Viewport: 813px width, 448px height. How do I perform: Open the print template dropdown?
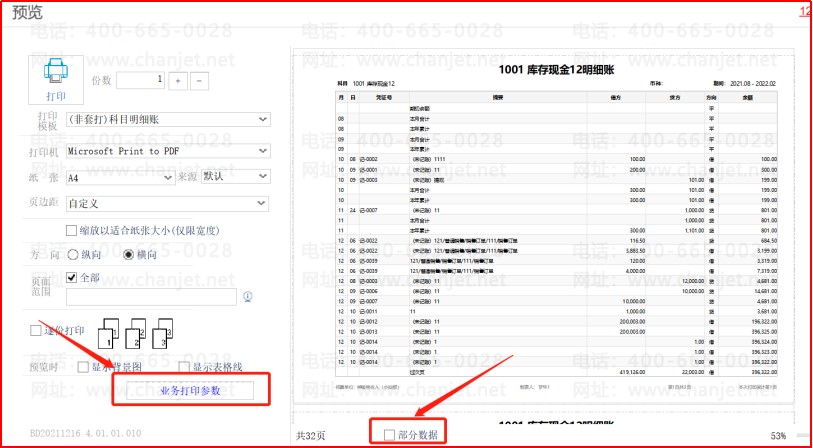click(169, 120)
